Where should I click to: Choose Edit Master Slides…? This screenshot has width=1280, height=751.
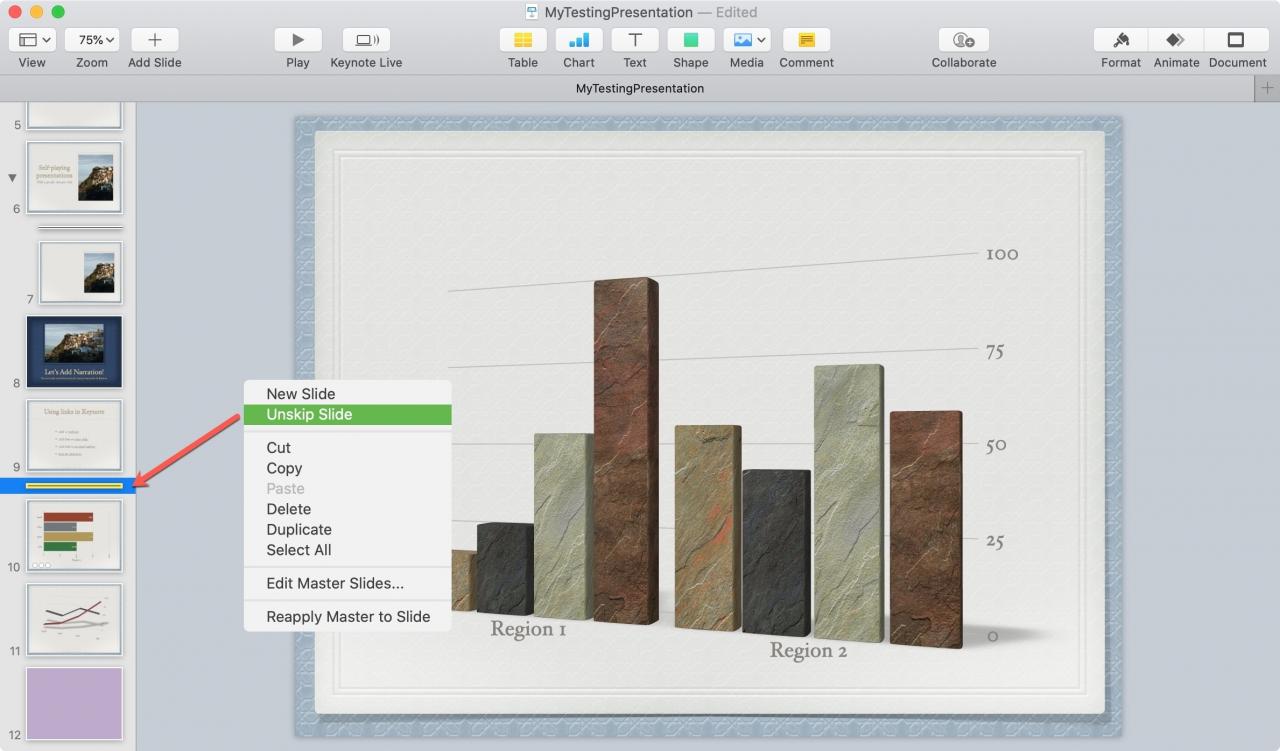tap(347, 583)
